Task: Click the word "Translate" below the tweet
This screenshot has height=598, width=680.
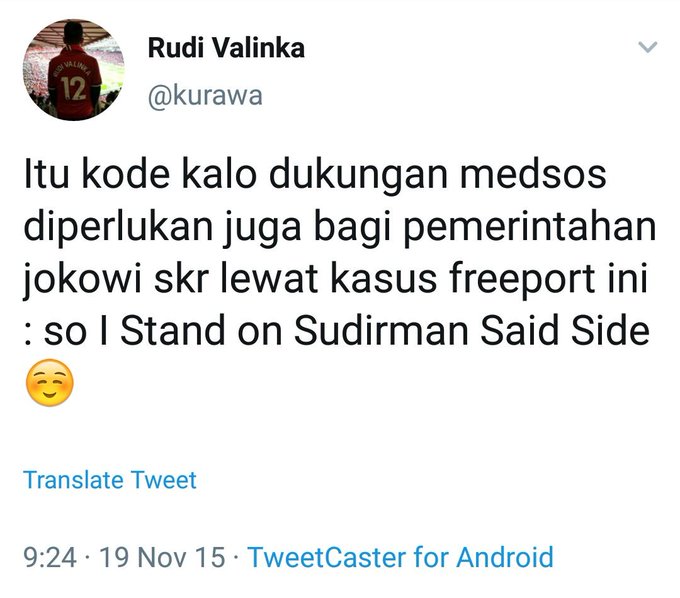Action: [x=73, y=480]
